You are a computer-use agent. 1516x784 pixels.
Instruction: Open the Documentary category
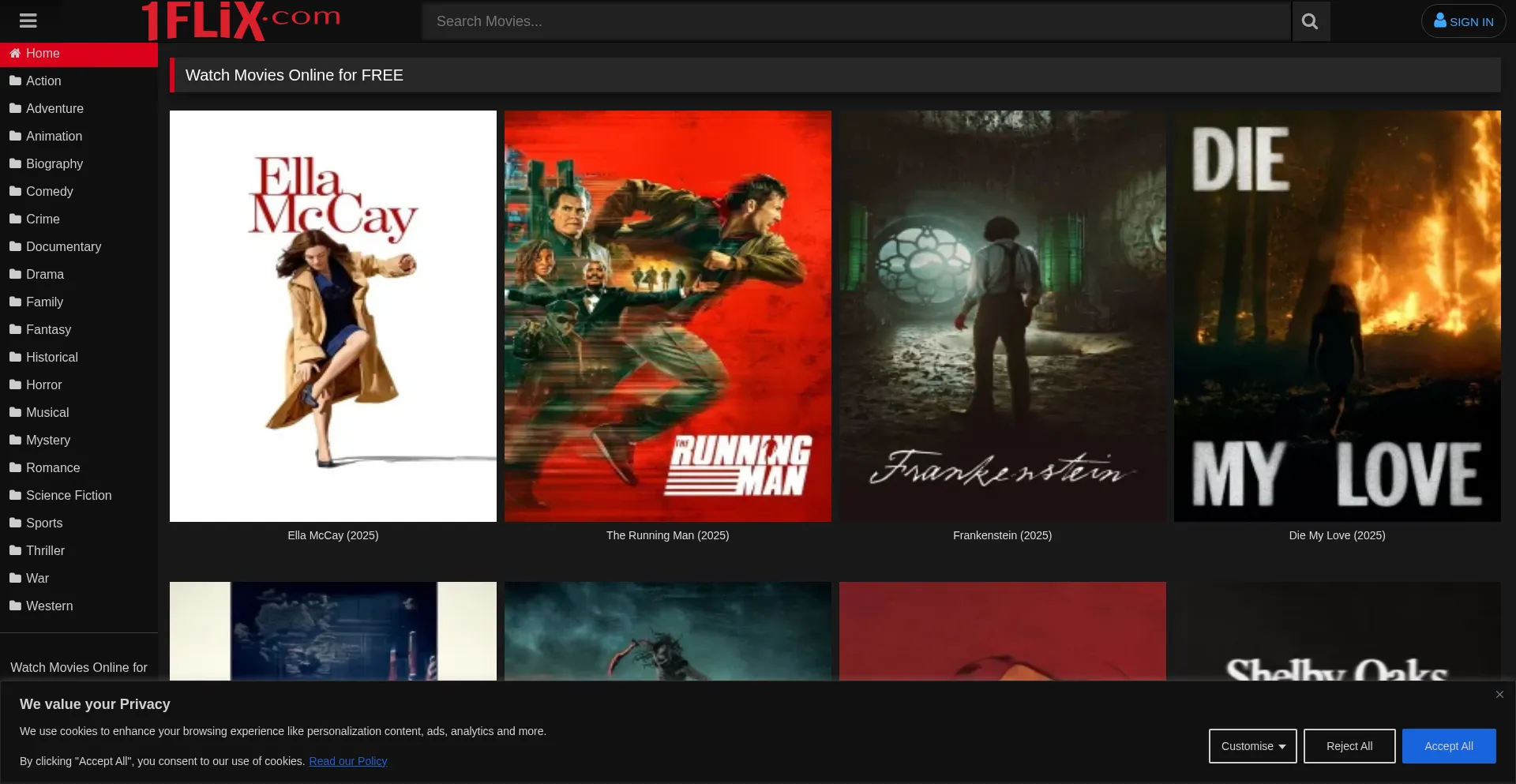click(79, 246)
